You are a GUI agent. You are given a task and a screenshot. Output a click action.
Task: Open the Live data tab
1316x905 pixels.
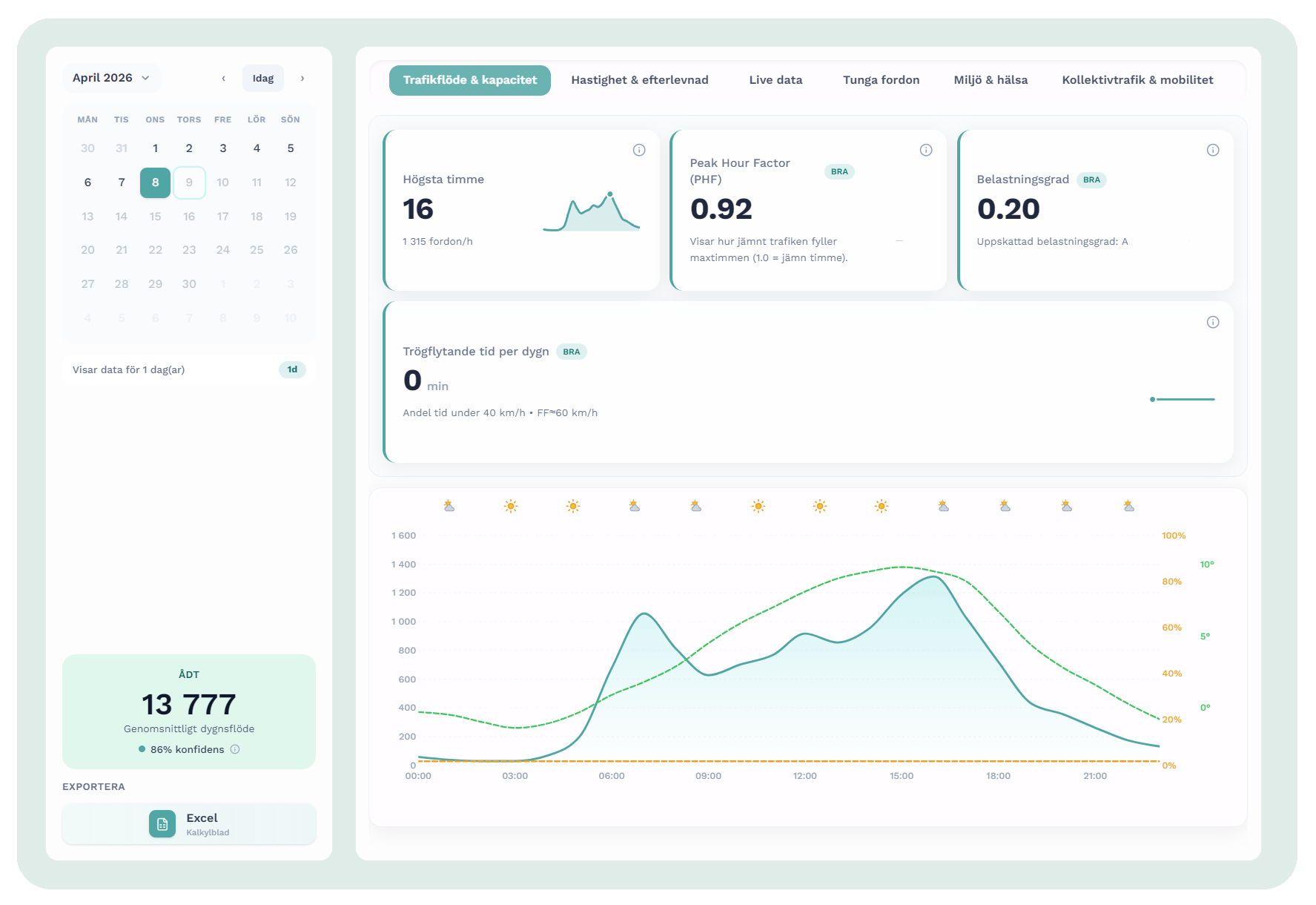point(776,80)
